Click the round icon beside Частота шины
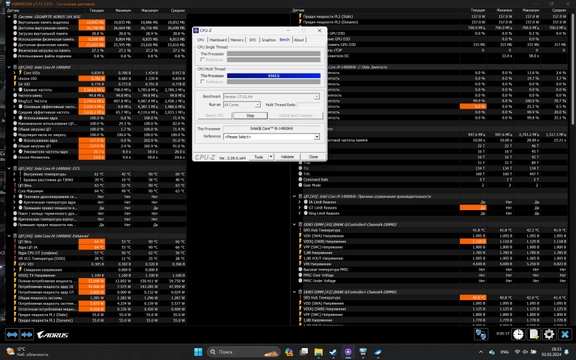 coord(15,95)
